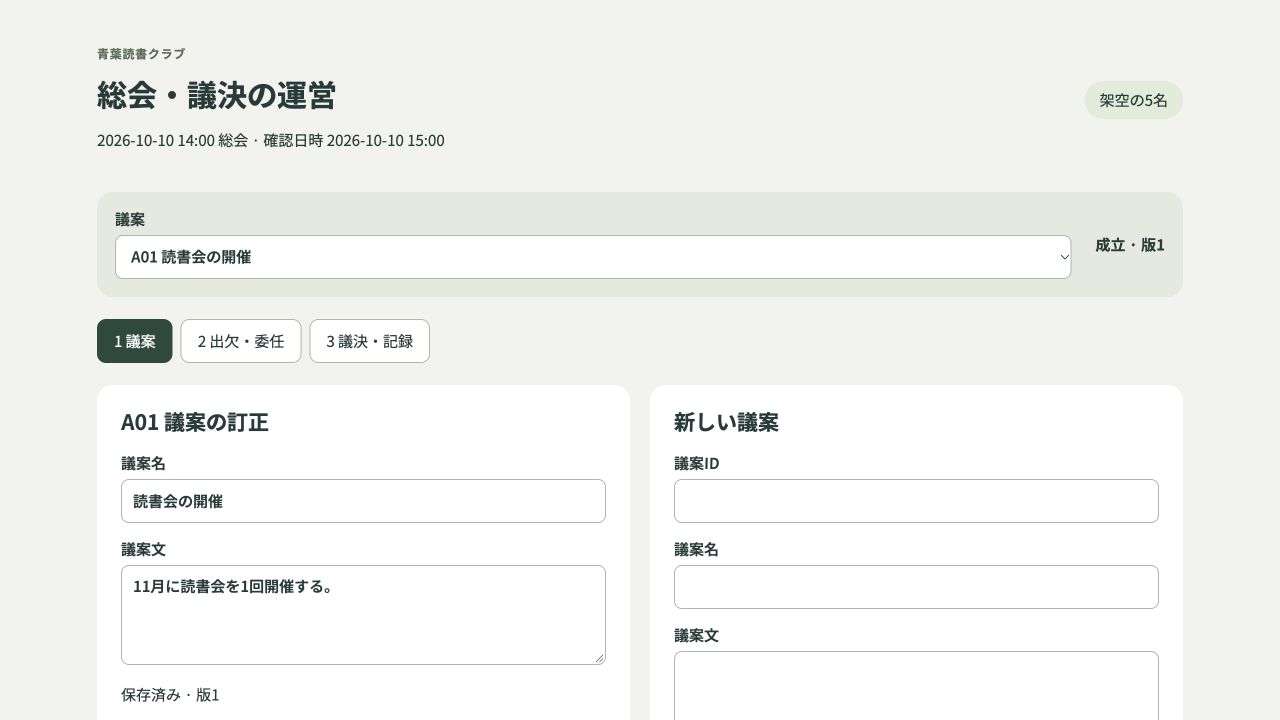Click the 青葉読書クラブ label
The image size is (1280, 720).
[x=141, y=54]
